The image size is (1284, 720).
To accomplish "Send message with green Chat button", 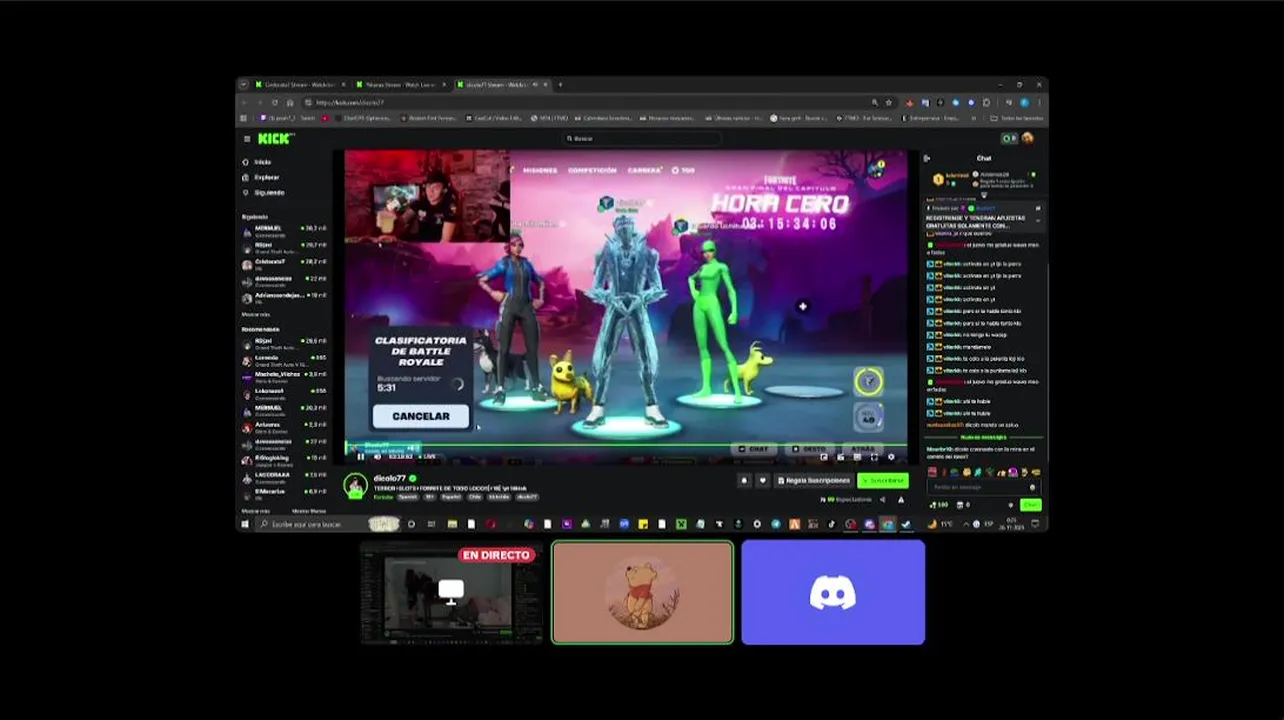I will [x=1031, y=505].
